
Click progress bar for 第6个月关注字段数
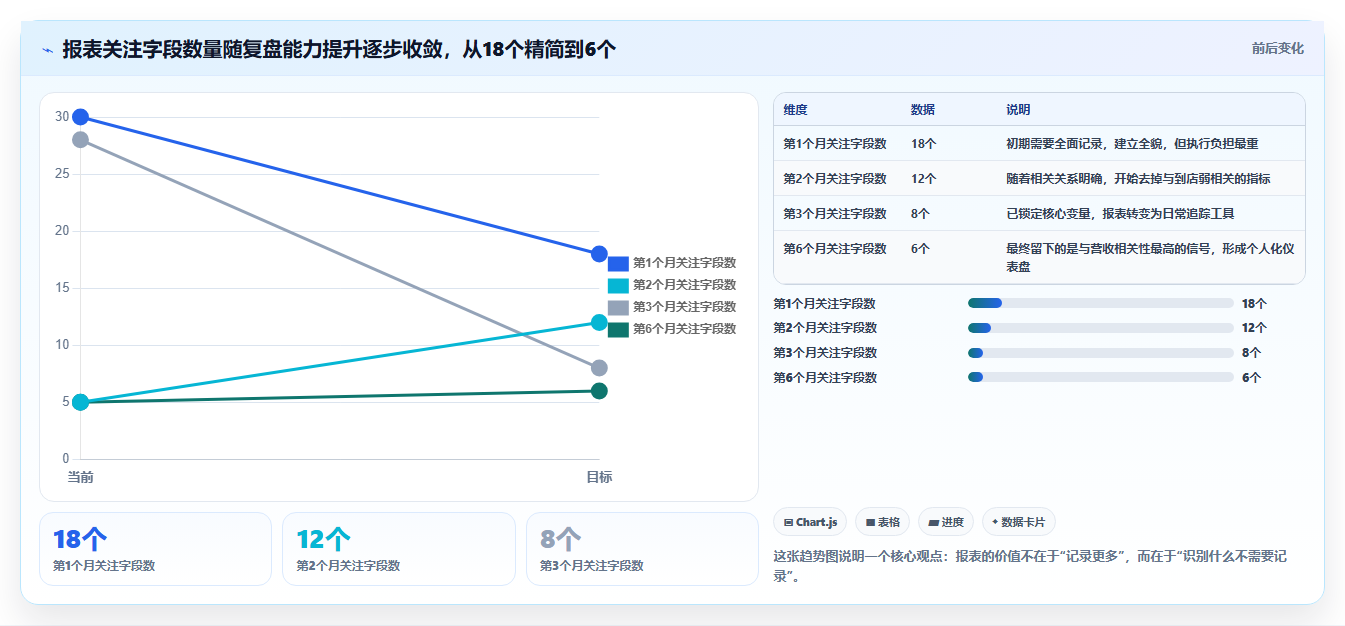tap(1101, 378)
